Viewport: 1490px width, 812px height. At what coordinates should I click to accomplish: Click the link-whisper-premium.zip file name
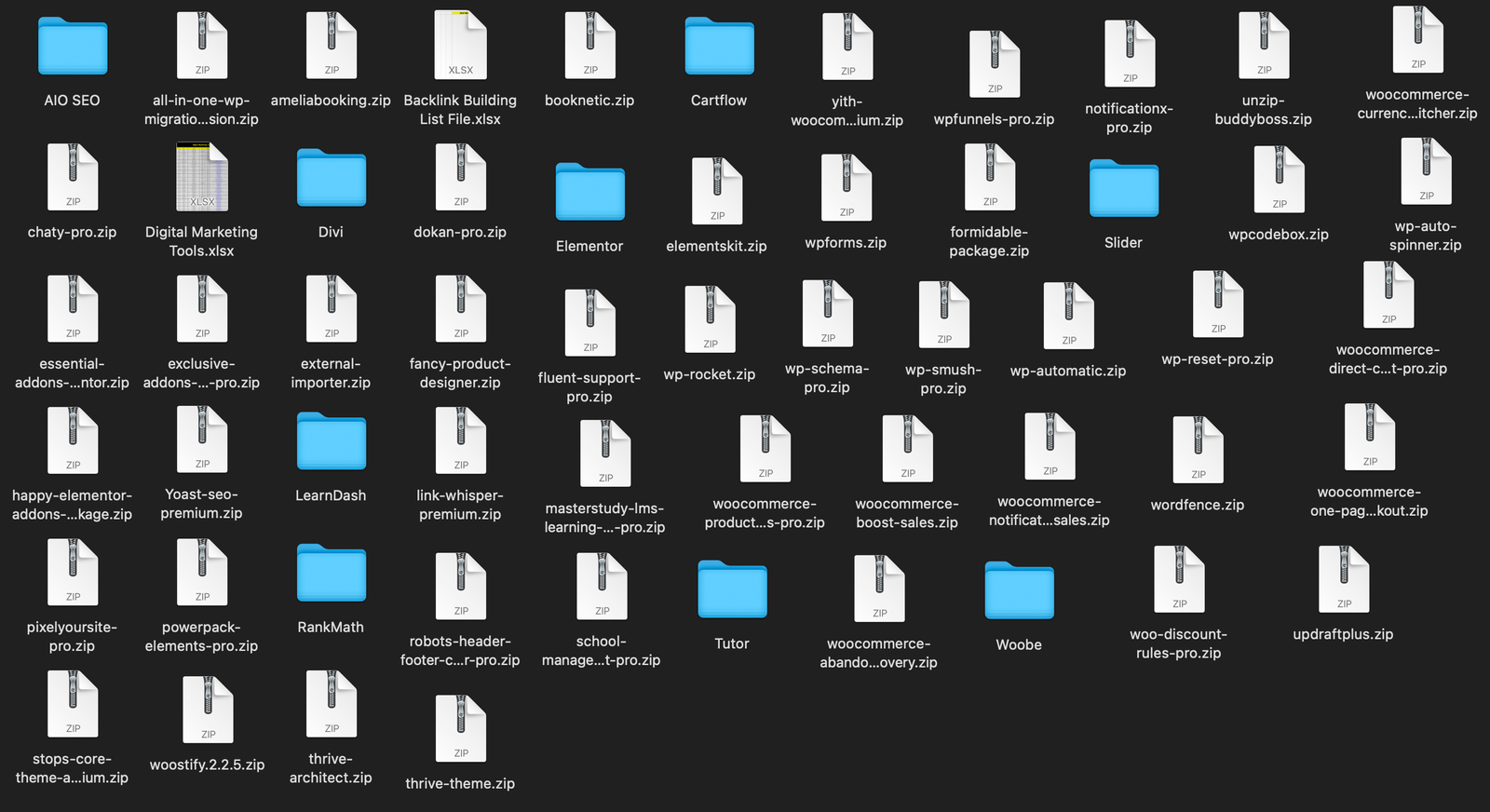pyautogui.click(x=460, y=505)
